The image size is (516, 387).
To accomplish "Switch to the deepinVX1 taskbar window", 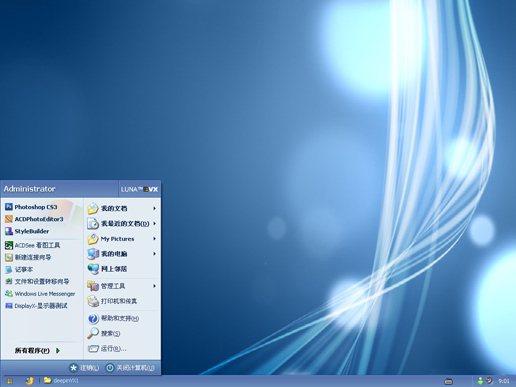I will click(61, 380).
